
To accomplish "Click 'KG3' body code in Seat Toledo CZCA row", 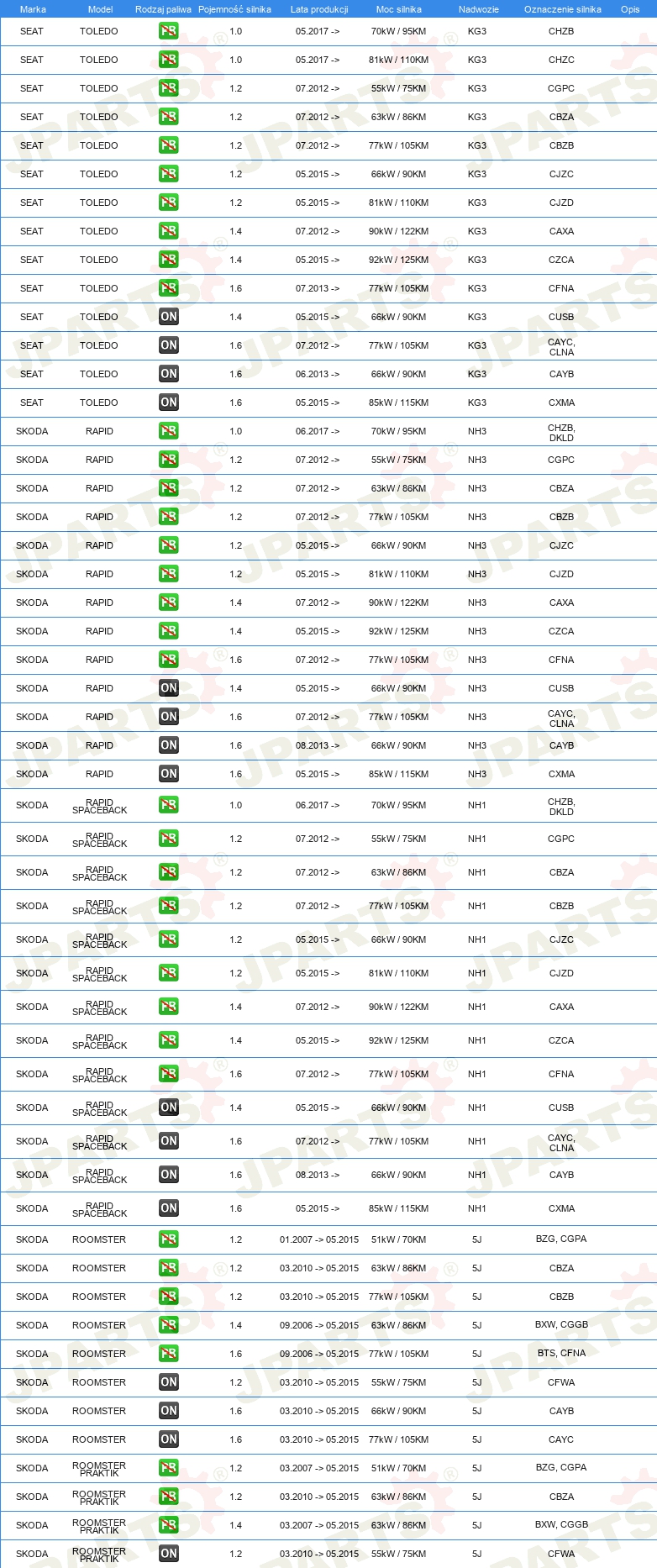I will coord(477,260).
